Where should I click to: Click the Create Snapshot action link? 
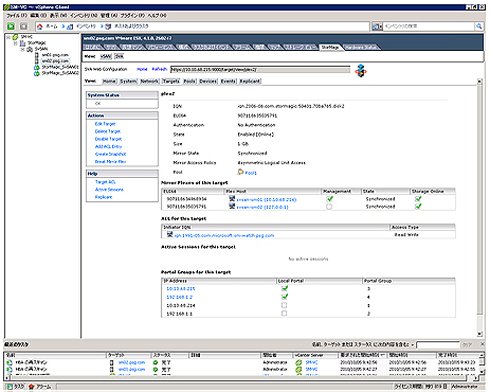(x=110, y=154)
